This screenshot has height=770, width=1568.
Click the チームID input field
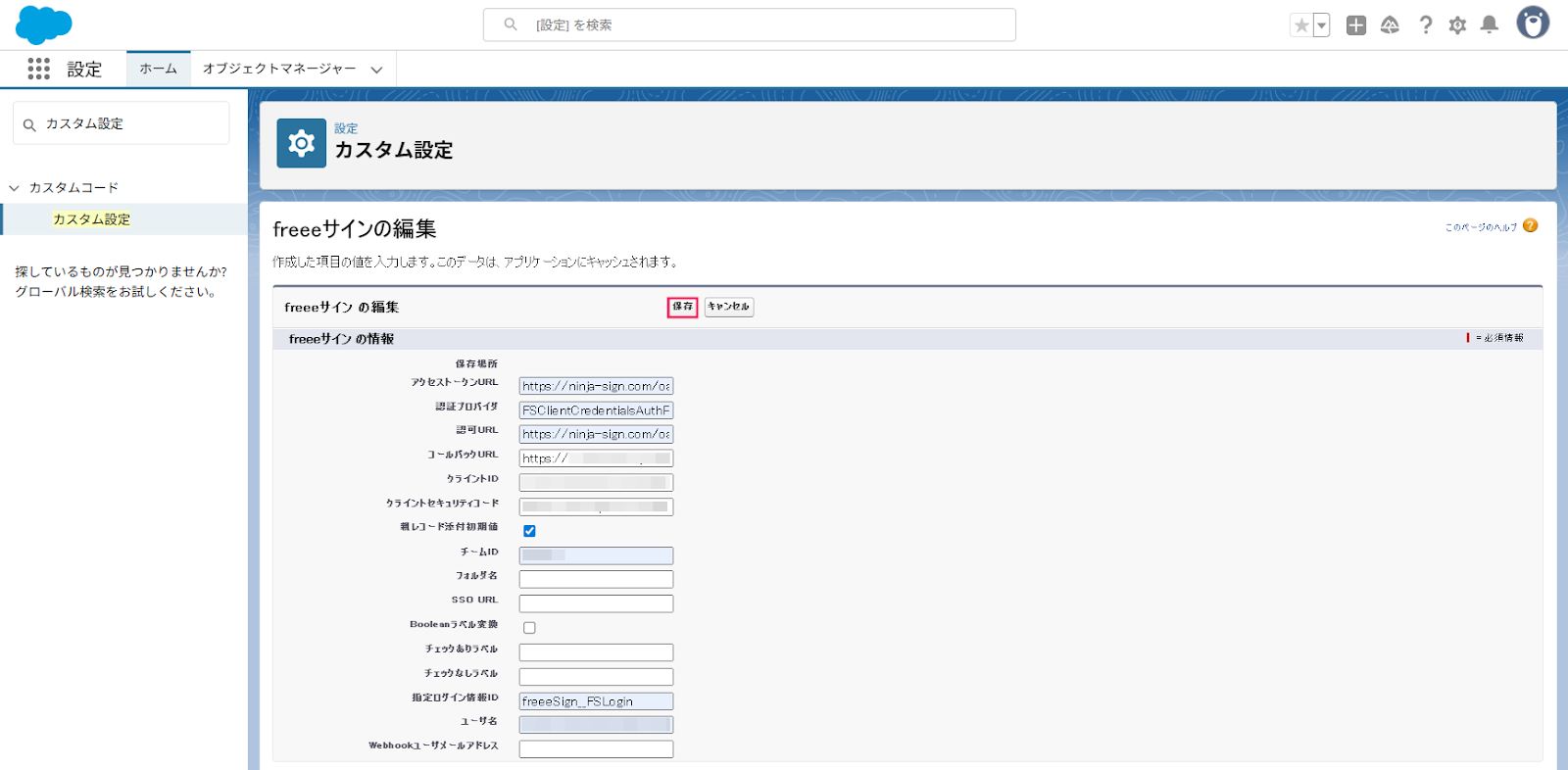(x=596, y=555)
